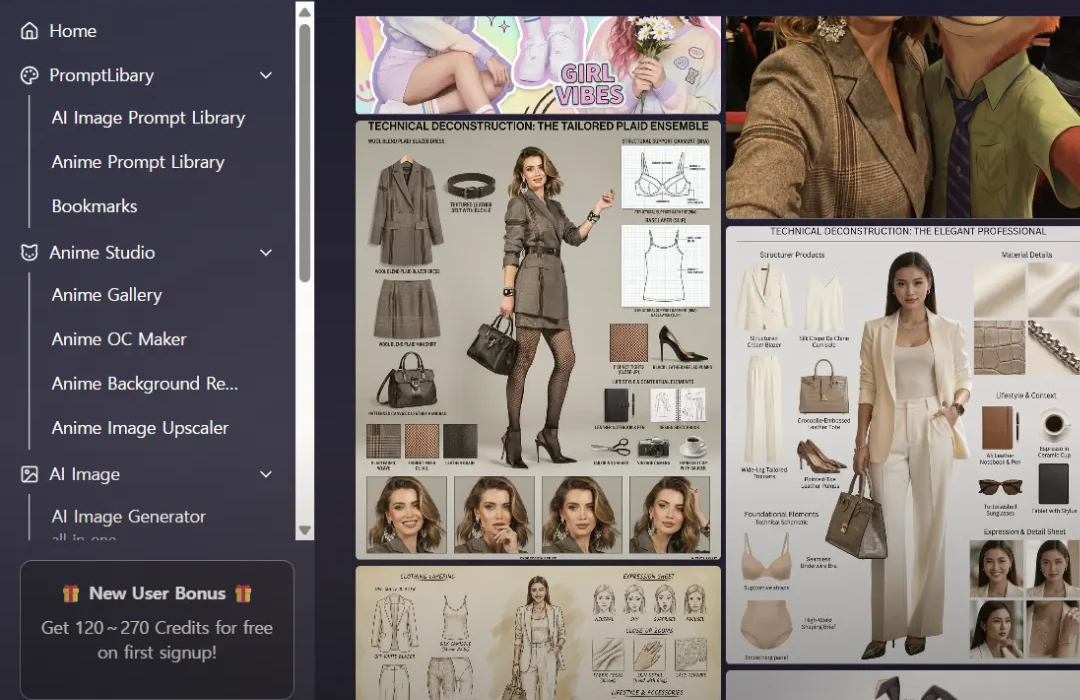Launch the AI Image Generator
Screen dimensions: 1080x700
[129, 517]
